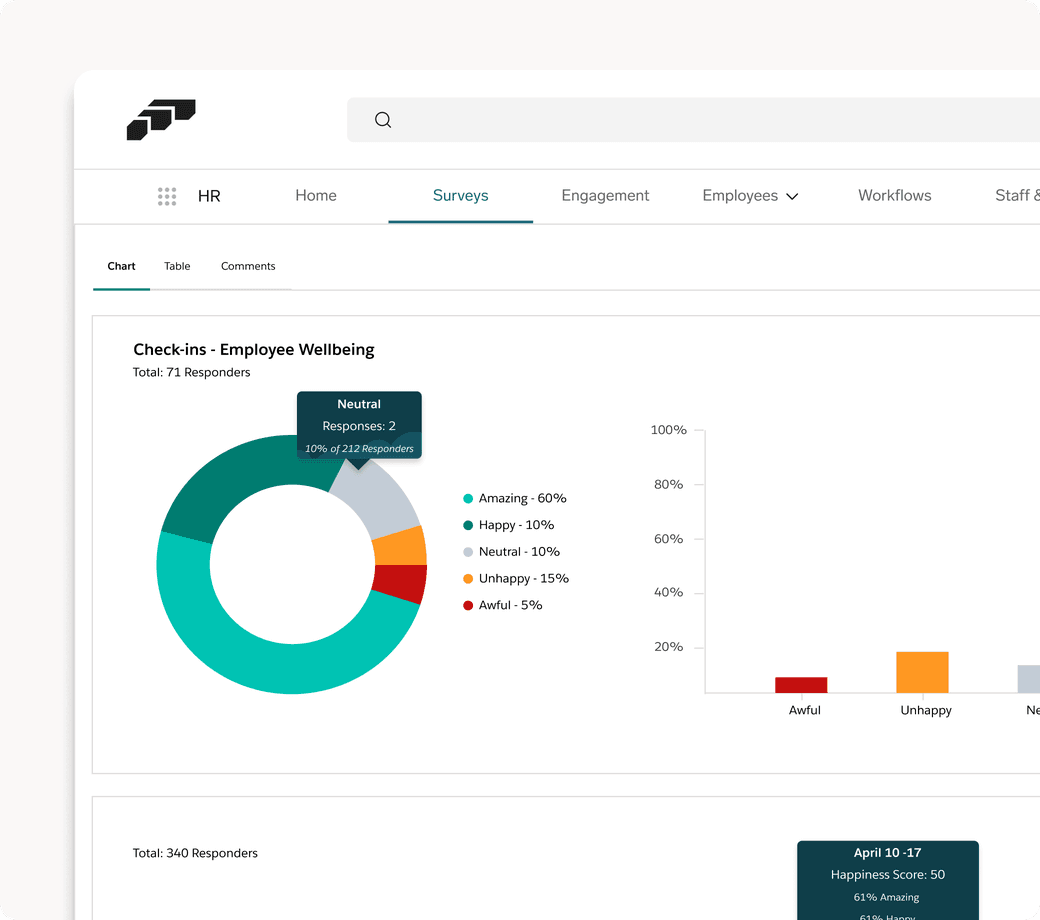Click the Unhappy orange legend dot
1040x920 pixels.
tap(468, 578)
